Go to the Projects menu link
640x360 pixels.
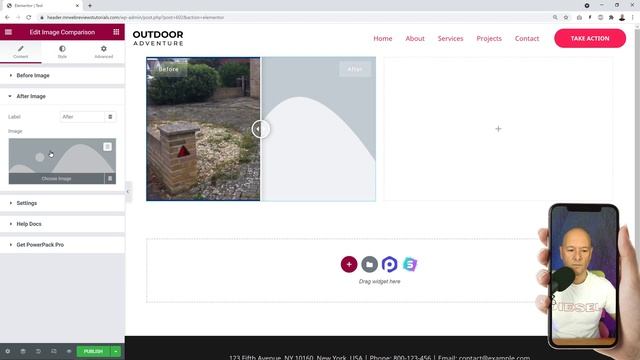(489, 38)
